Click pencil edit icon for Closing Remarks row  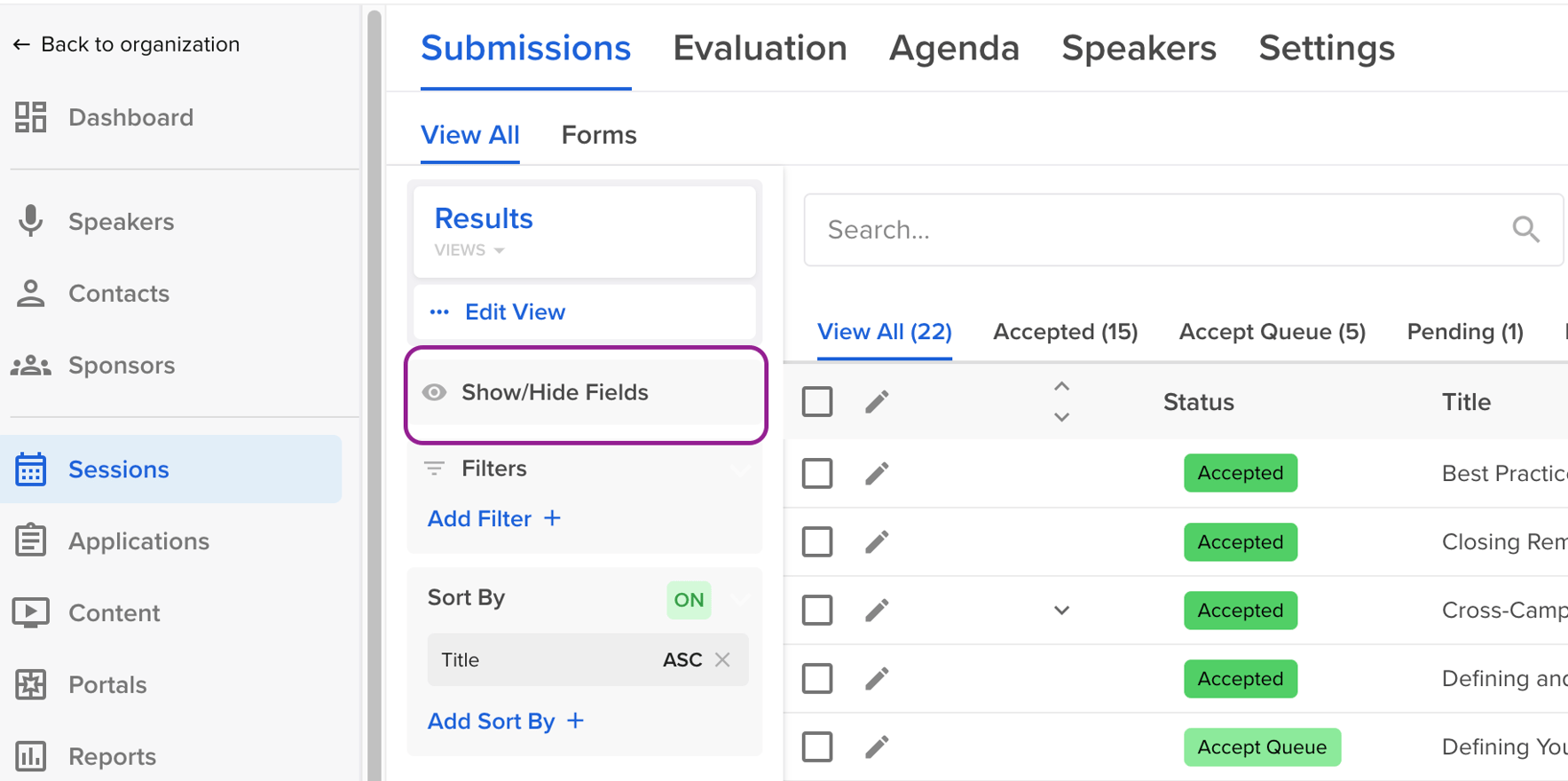[x=877, y=542]
